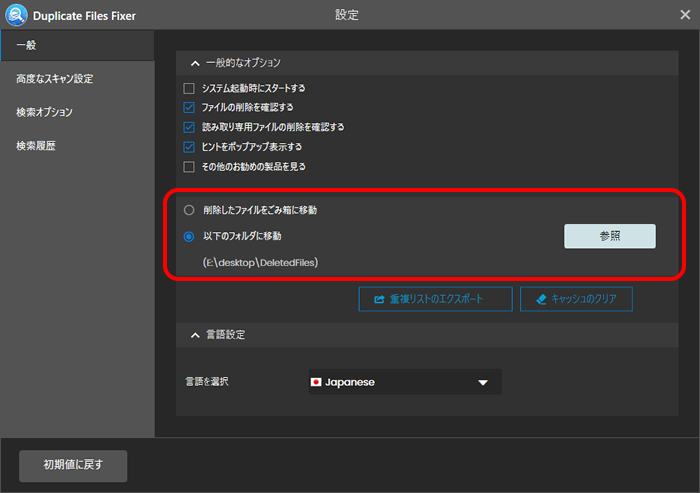
Task: Select the 一般 settings tab
Action: [x=77, y=45]
